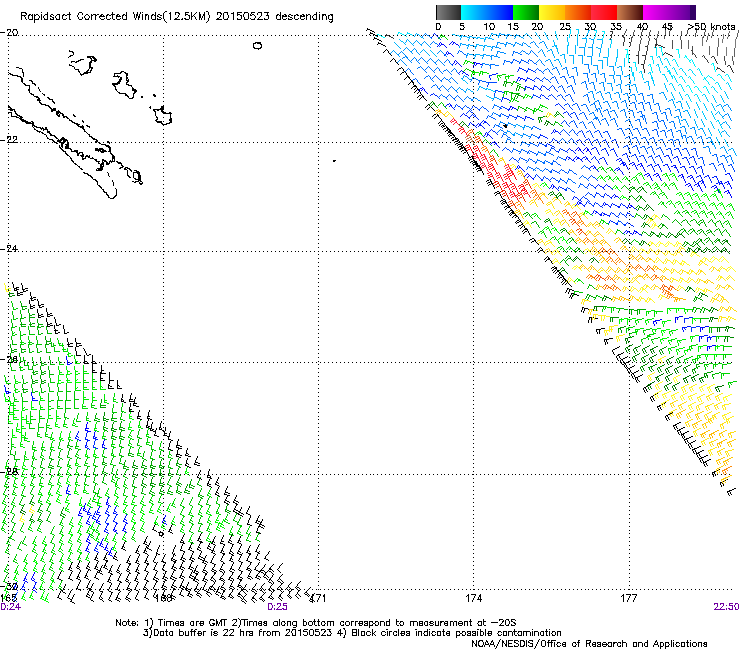Click the longitude label 174
740x650 pixels.
[x=473, y=598]
